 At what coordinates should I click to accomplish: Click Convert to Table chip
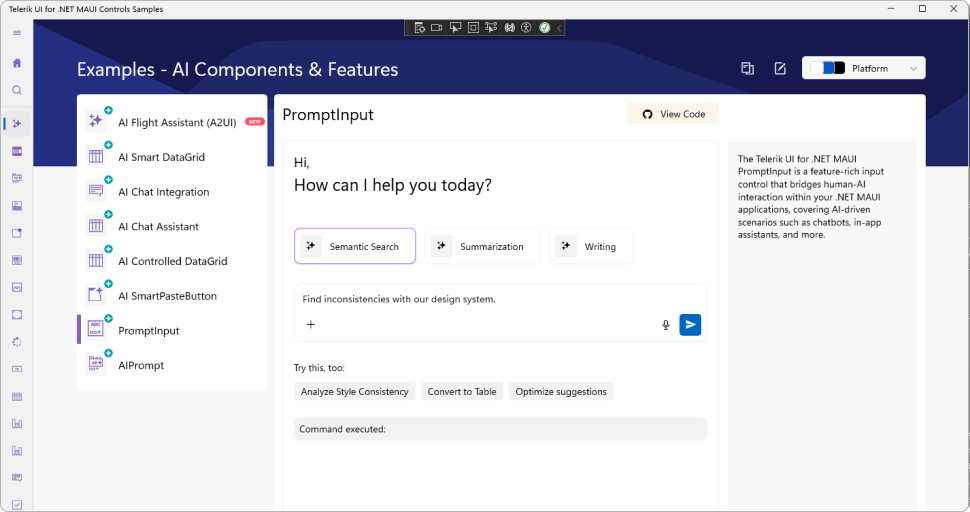(x=462, y=391)
